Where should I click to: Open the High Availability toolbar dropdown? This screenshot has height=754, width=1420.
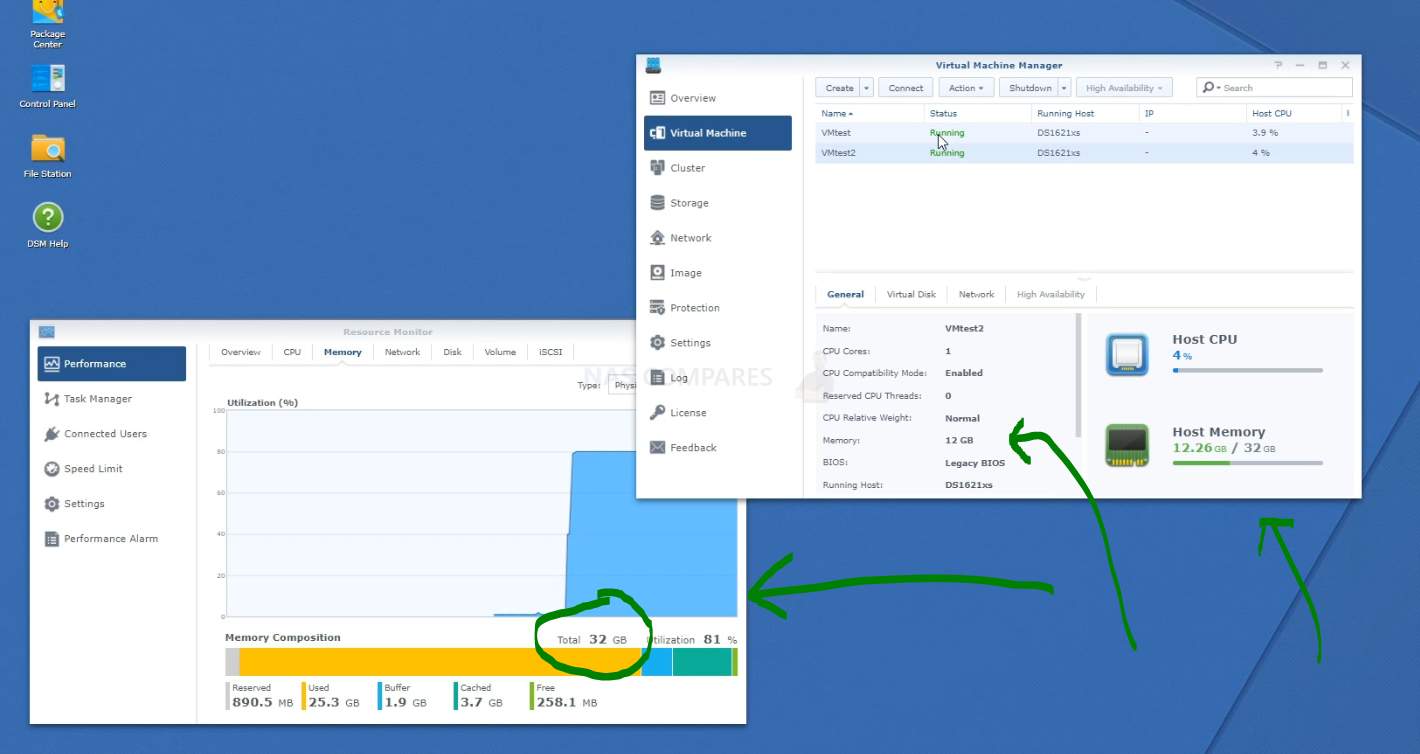[1124, 88]
